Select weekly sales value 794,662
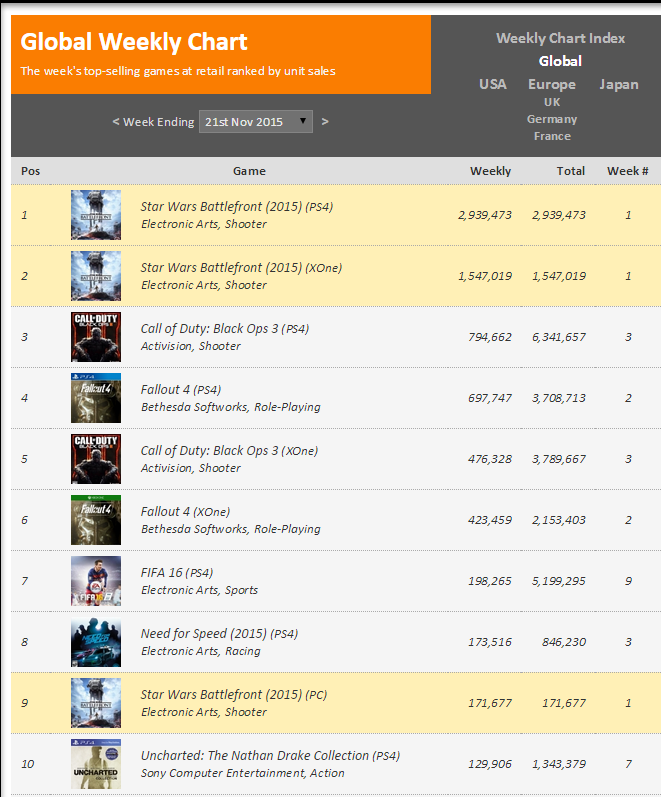The image size is (661, 797). click(x=490, y=337)
